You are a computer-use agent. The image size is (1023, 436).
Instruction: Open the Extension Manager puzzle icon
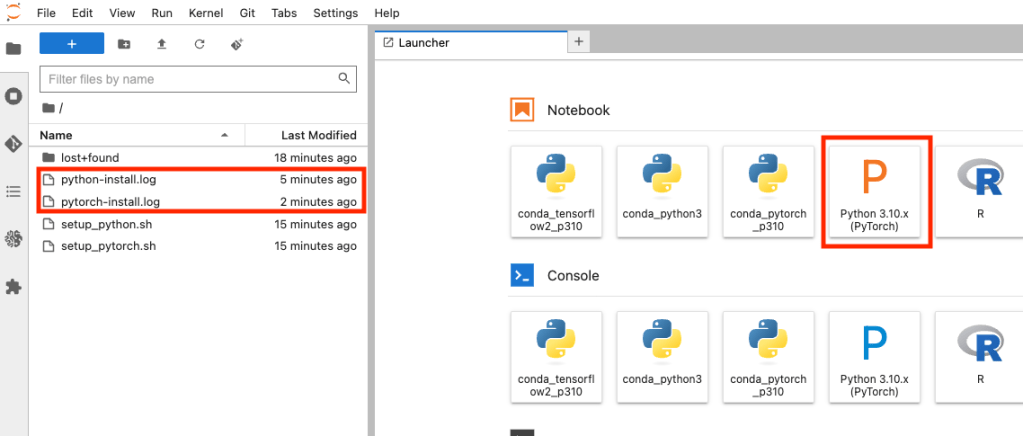coord(14,287)
